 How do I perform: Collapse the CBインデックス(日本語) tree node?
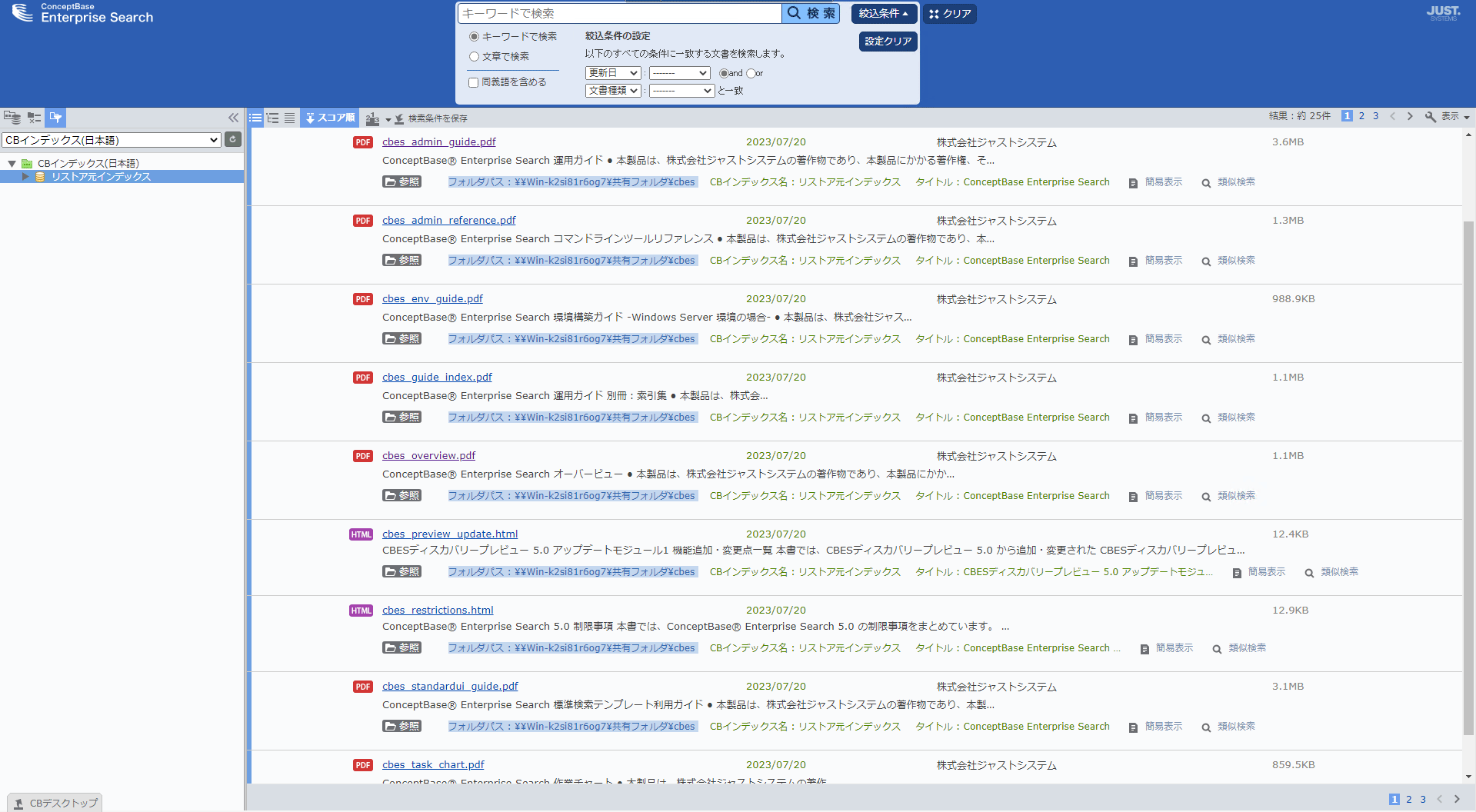point(12,164)
